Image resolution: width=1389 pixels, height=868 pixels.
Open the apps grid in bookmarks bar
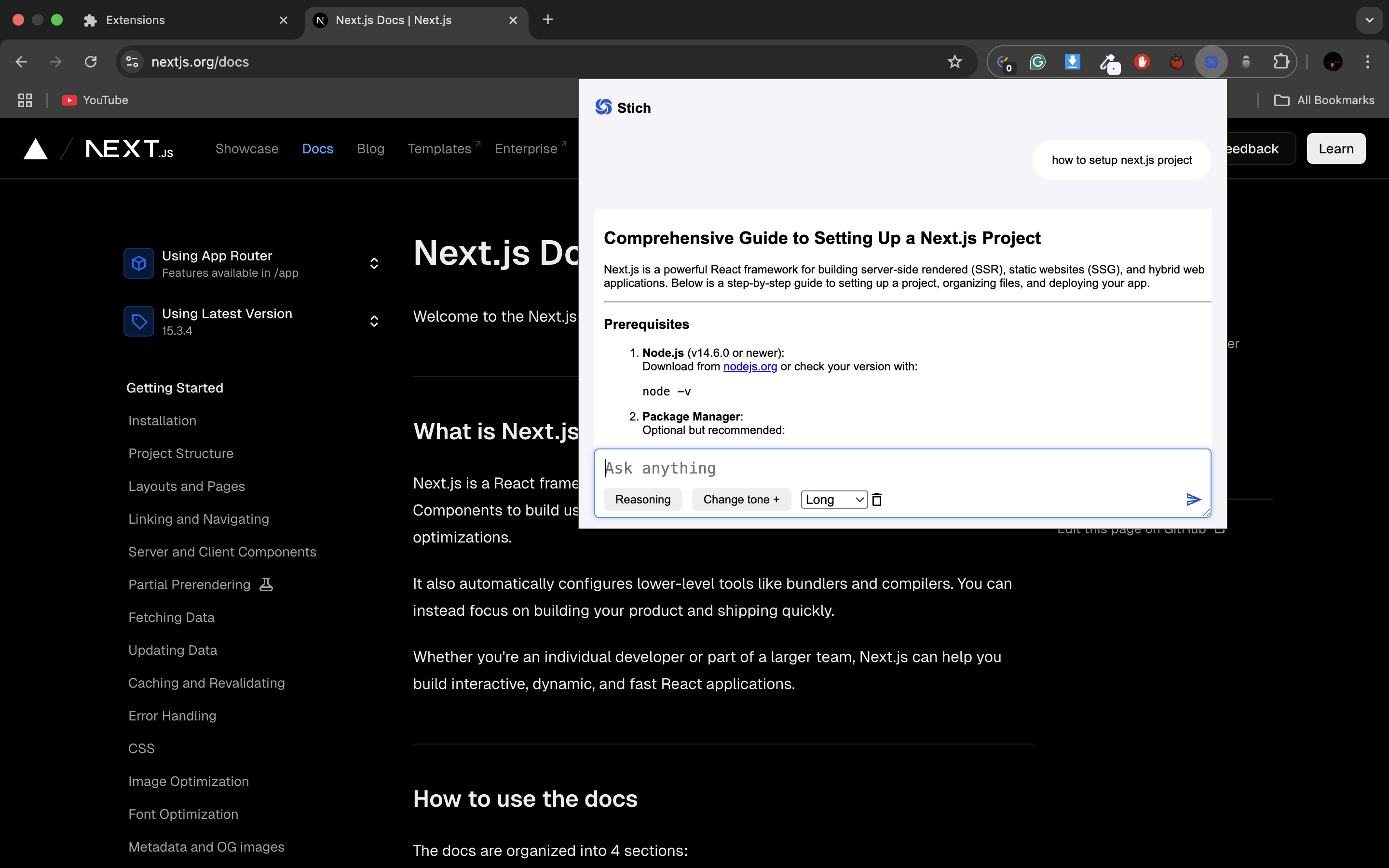25,100
